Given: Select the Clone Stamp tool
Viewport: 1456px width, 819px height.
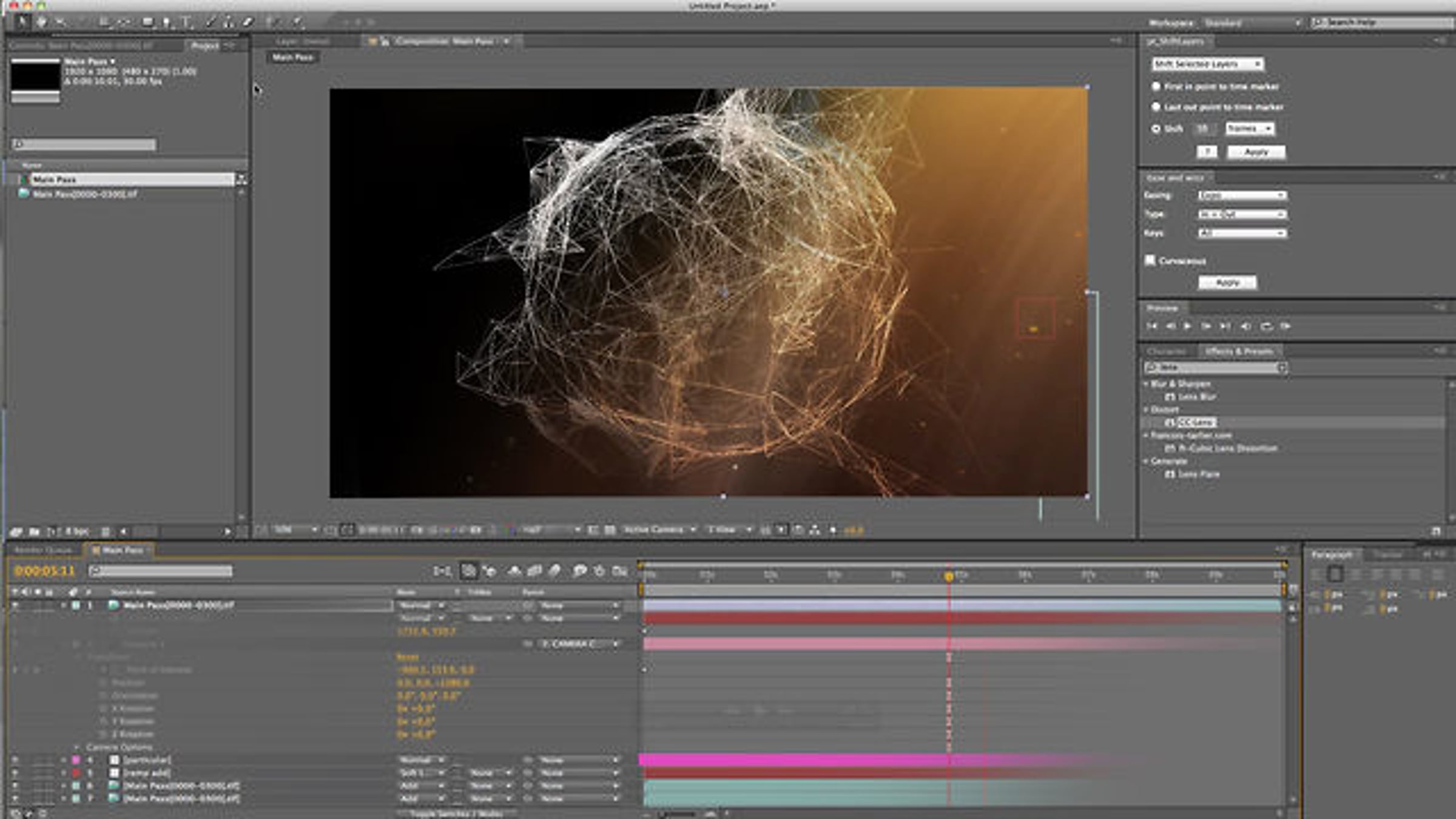Looking at the screenshot, I should (229, 22).
